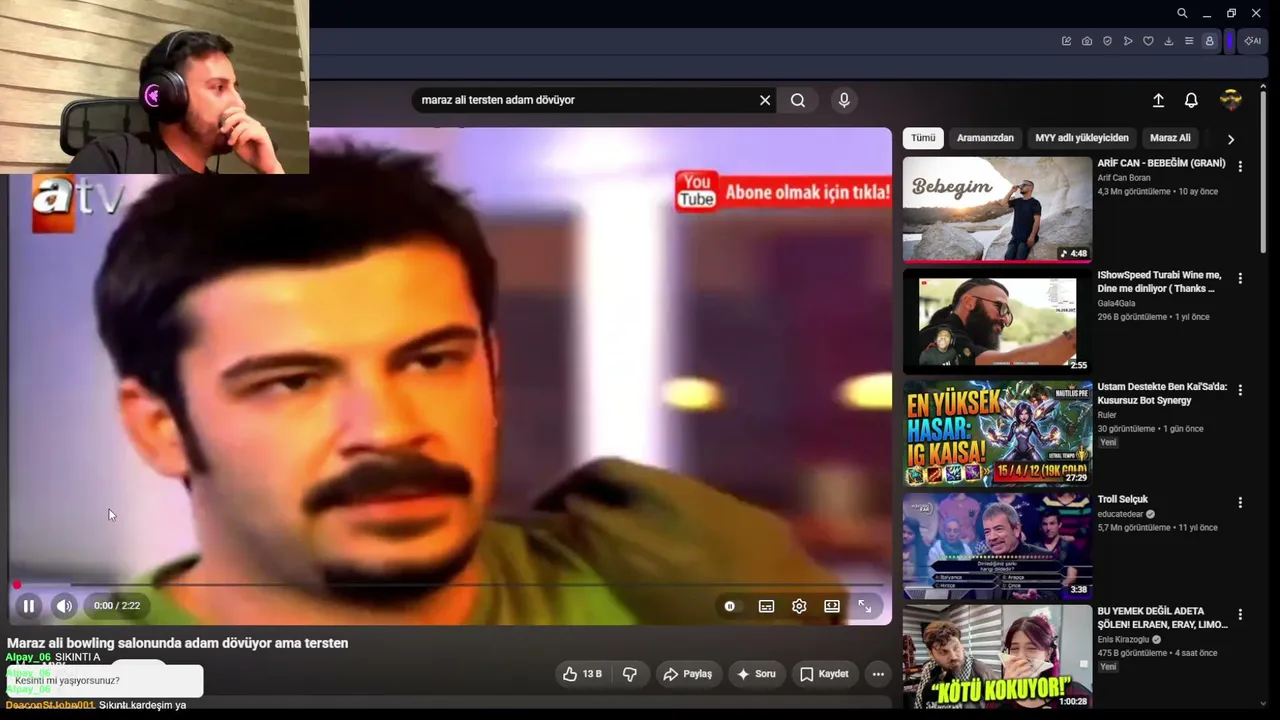The image size is (1280, 720).
Task: Open the upload/create arrow icon
Action: pyautogui.click(x=1158, y=100)
